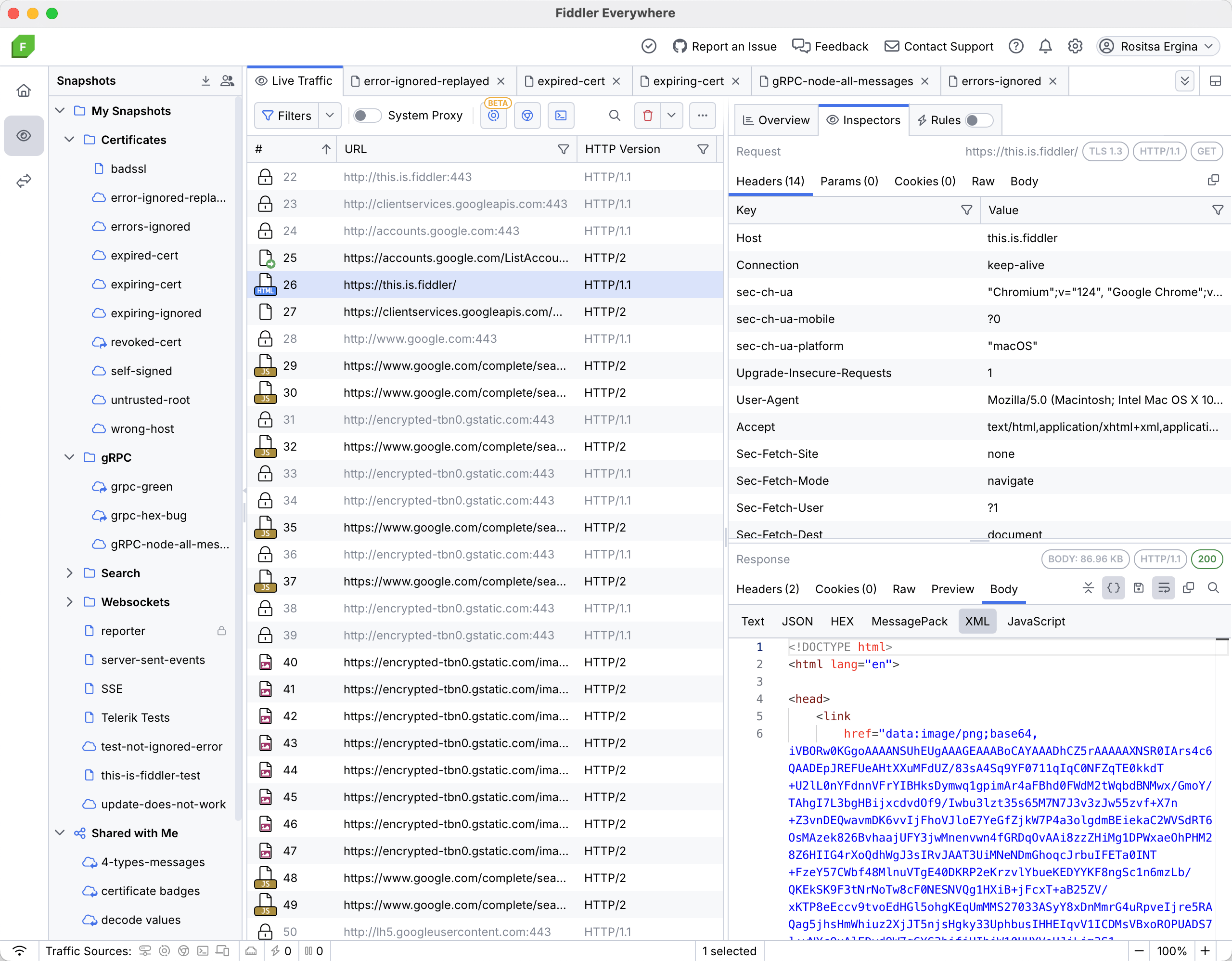Open the settings gear icon

1075,46
